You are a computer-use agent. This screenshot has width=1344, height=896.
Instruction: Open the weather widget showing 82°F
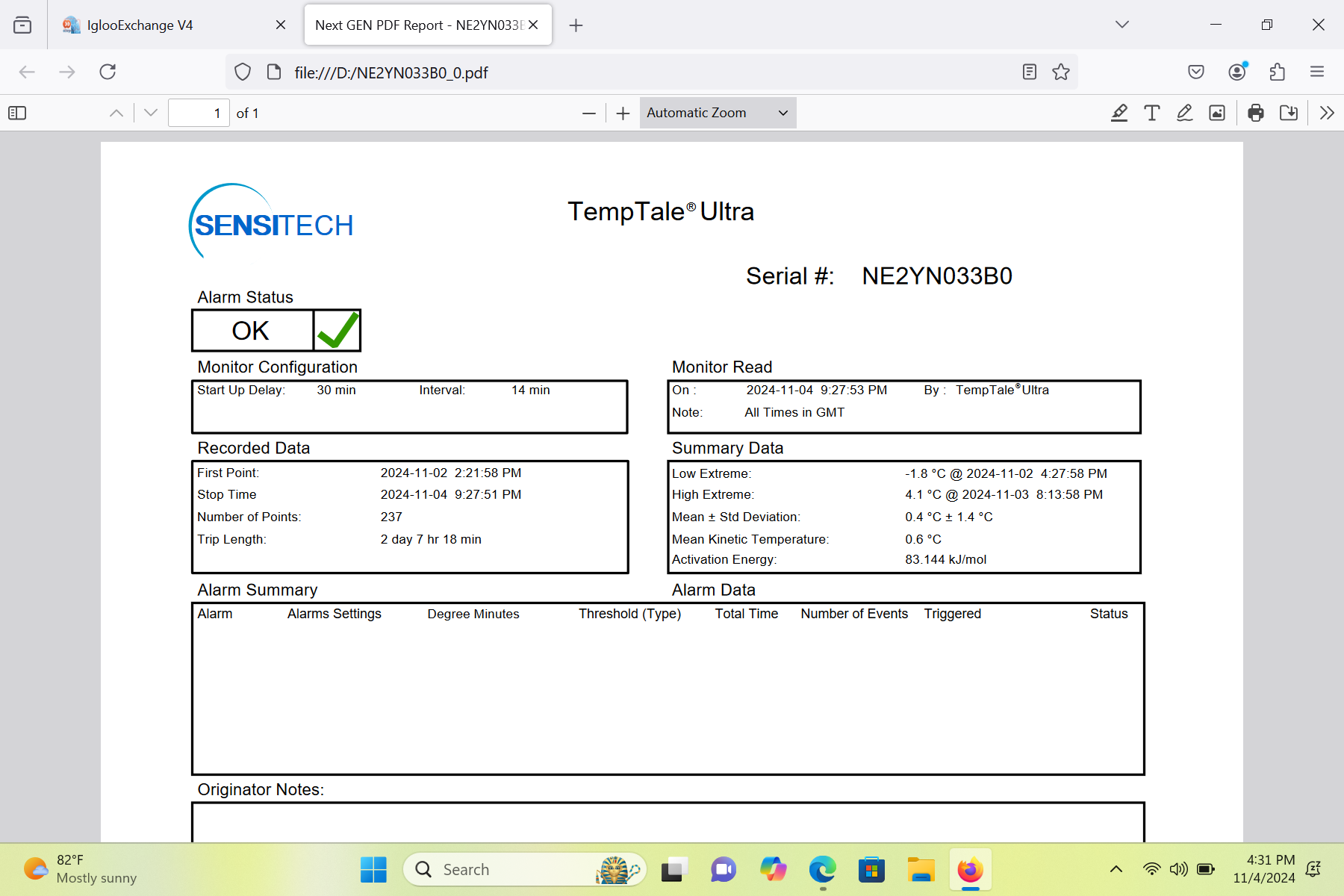click(x=80, y=869)
